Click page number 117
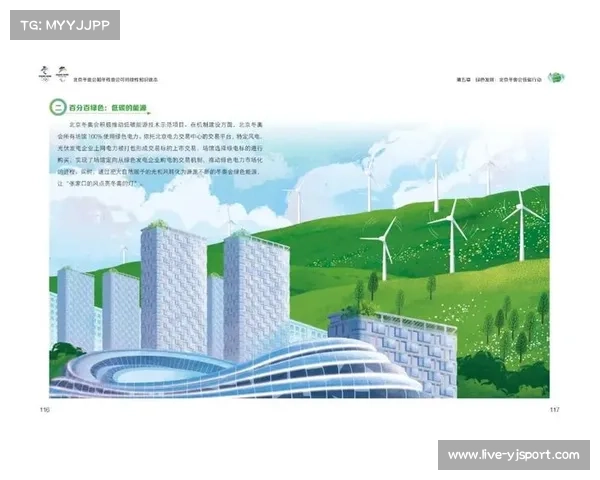 tap(554, 410)
